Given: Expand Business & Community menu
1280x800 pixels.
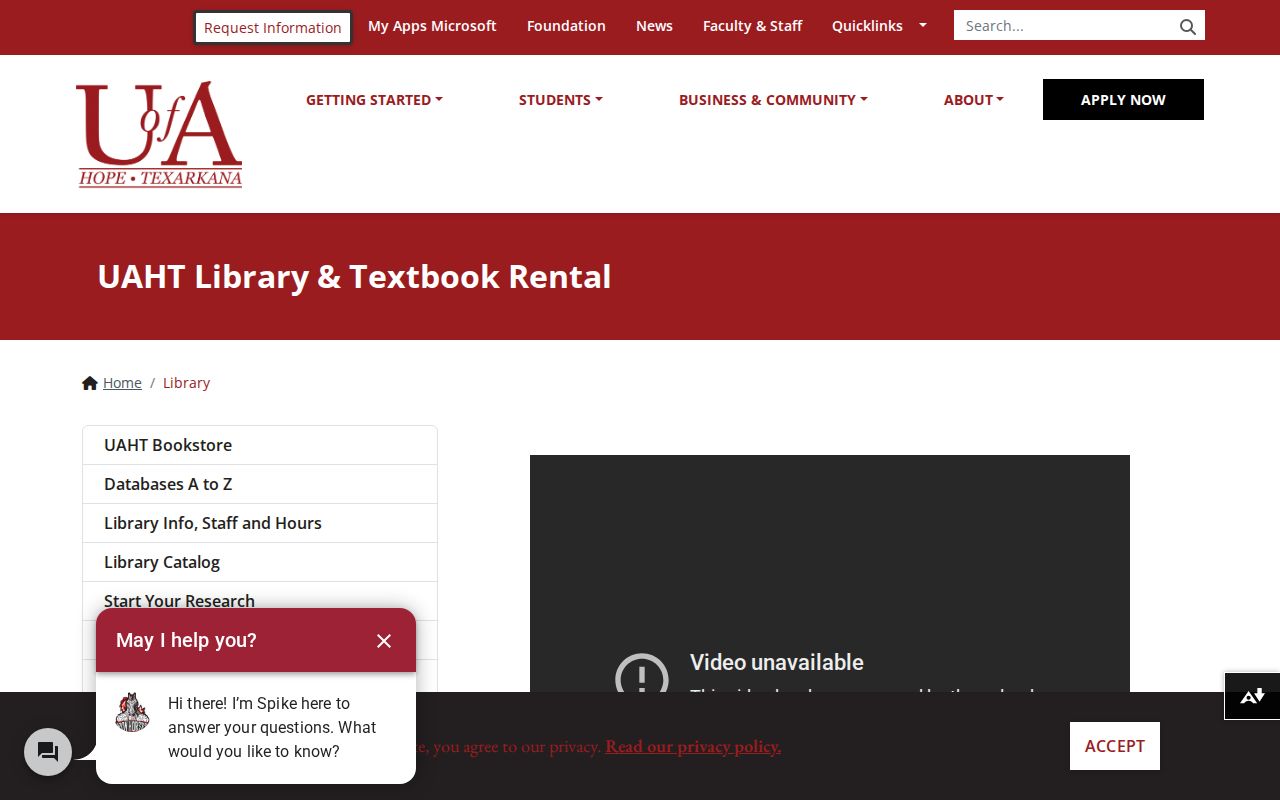Looking at the screenshot, I should (x=773, y=100).
